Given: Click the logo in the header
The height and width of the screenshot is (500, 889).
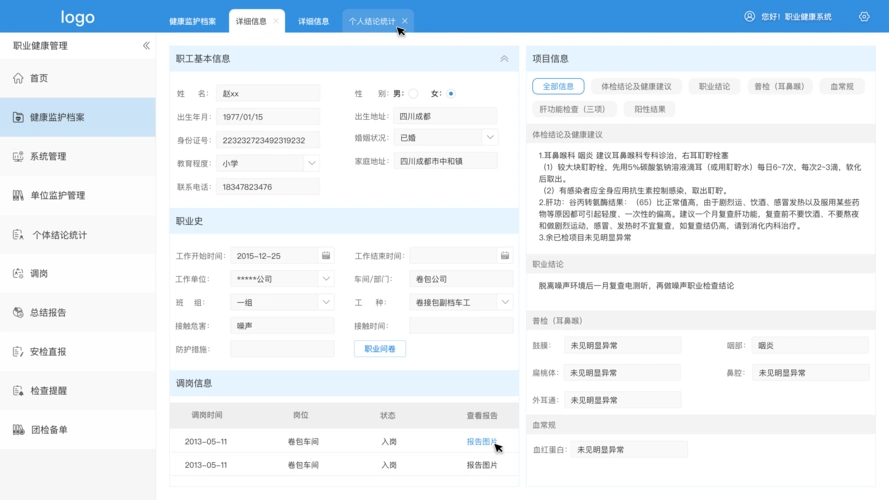Looking at the screenshot, I should coord(78,18).
